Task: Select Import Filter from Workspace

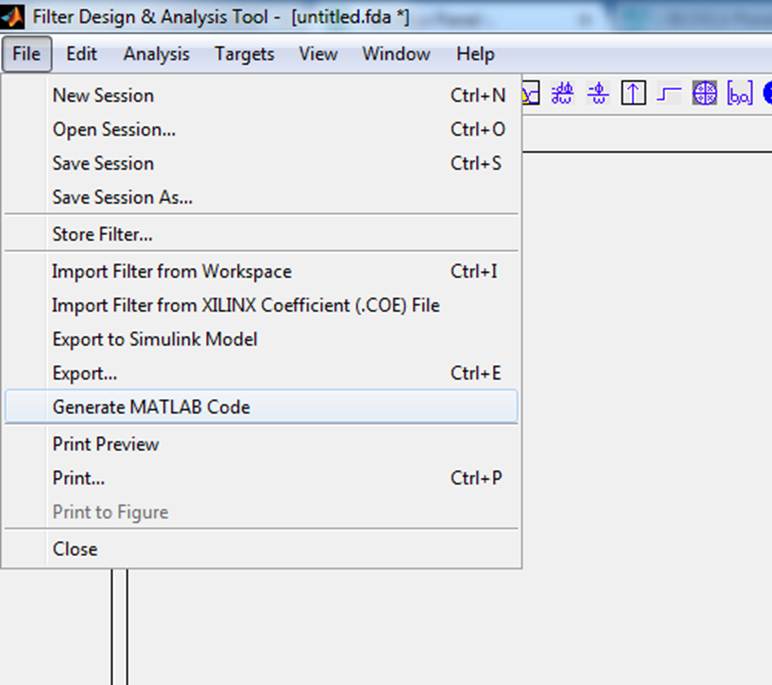Action: point(172,272)
